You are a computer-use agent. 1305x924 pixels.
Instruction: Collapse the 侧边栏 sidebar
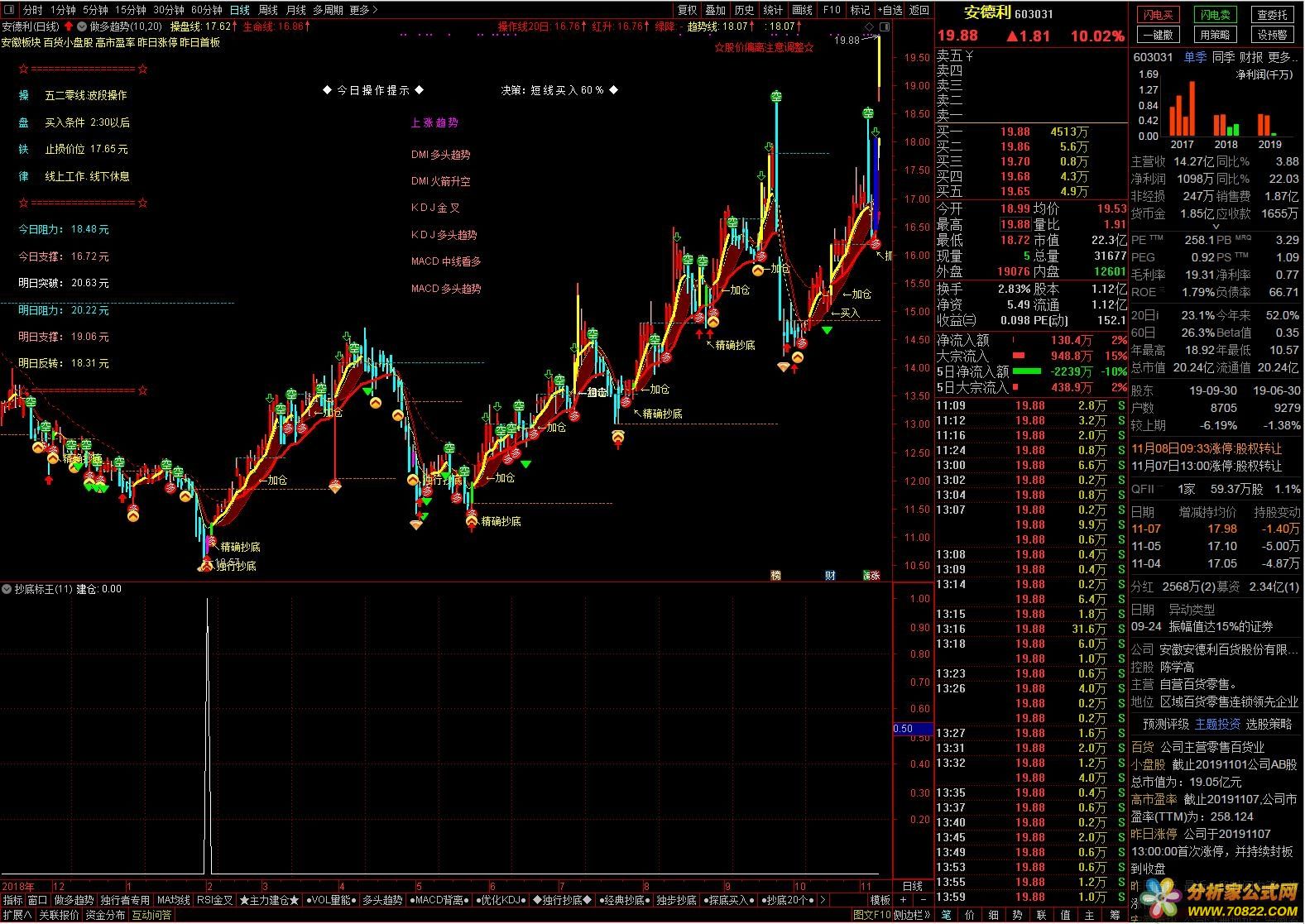tap(913, 915)
